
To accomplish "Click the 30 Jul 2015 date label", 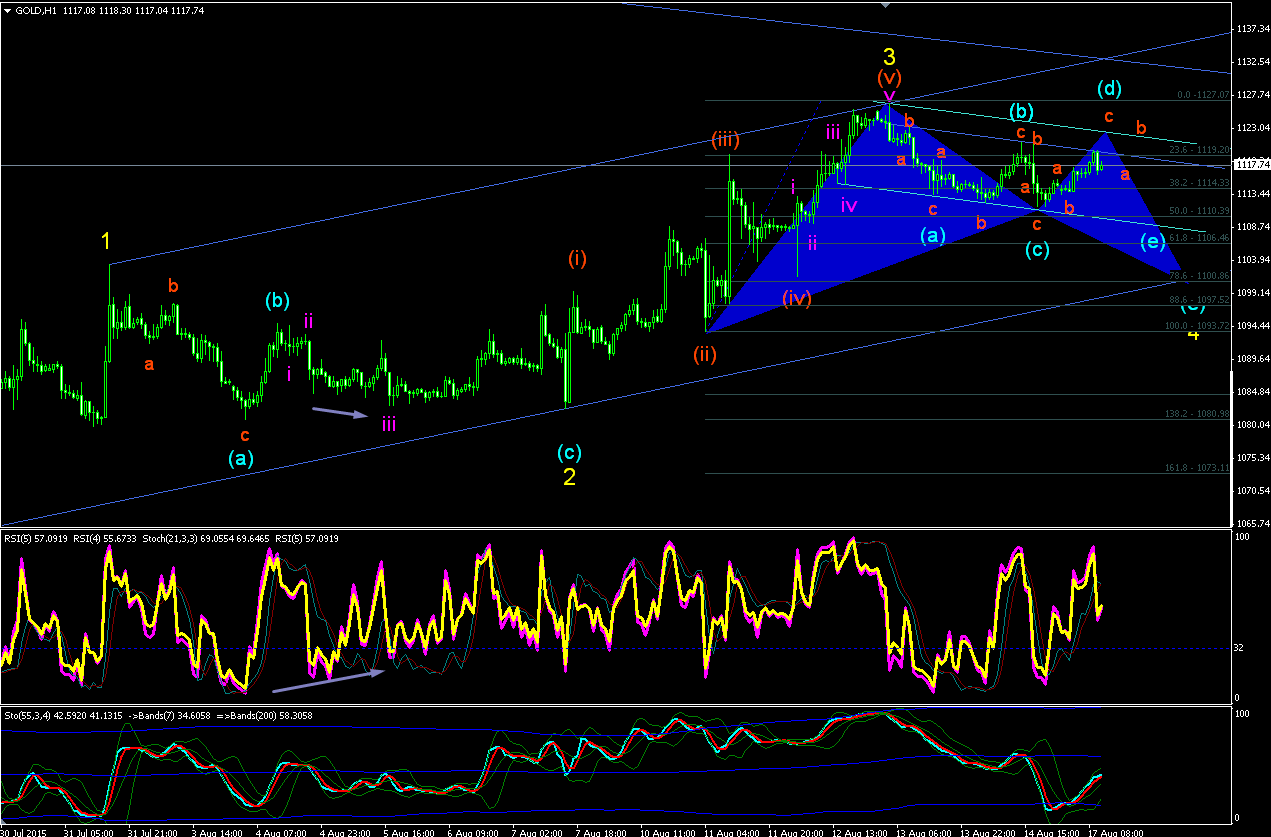I will 21,831.
